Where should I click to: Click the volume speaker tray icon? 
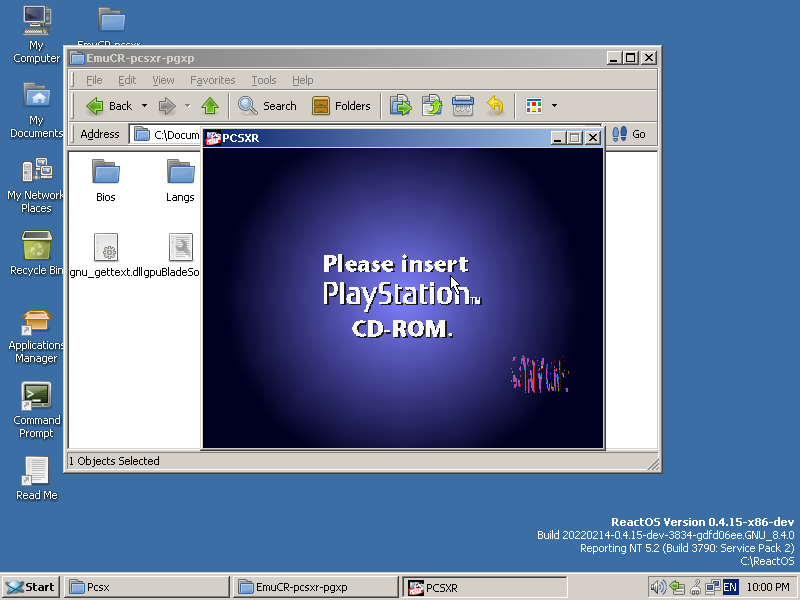point(658,588)
